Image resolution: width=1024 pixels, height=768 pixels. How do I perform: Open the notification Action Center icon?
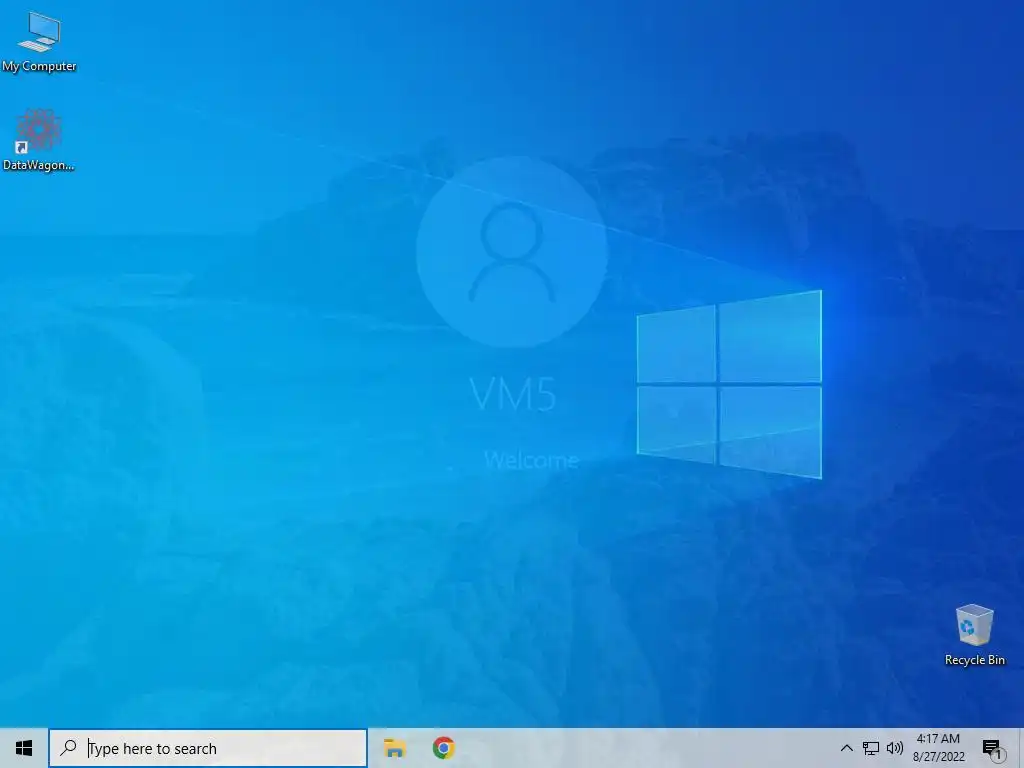[992, 749]
